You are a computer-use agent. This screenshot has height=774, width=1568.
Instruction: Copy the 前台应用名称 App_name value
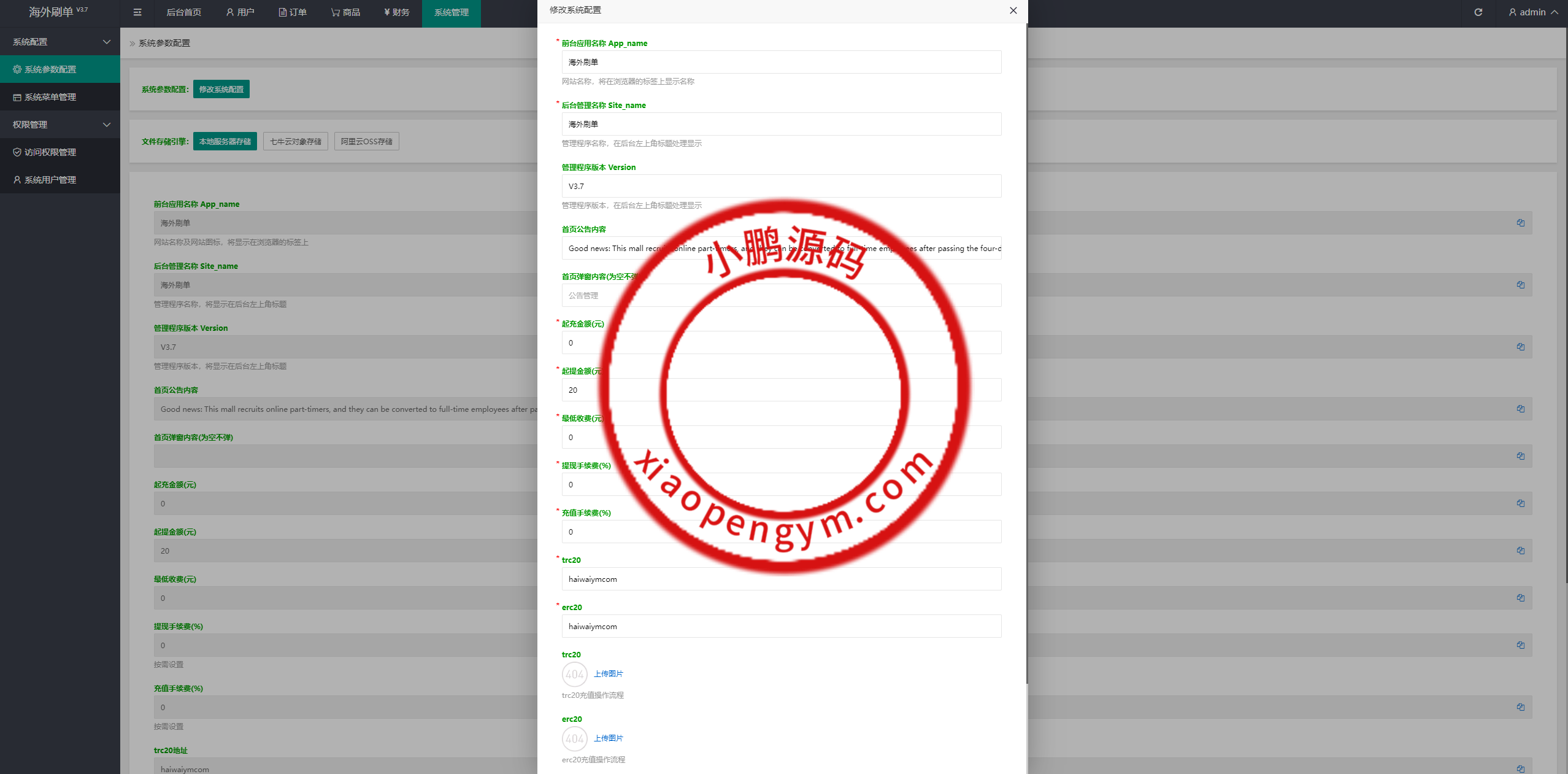[x=1521, y=223]
